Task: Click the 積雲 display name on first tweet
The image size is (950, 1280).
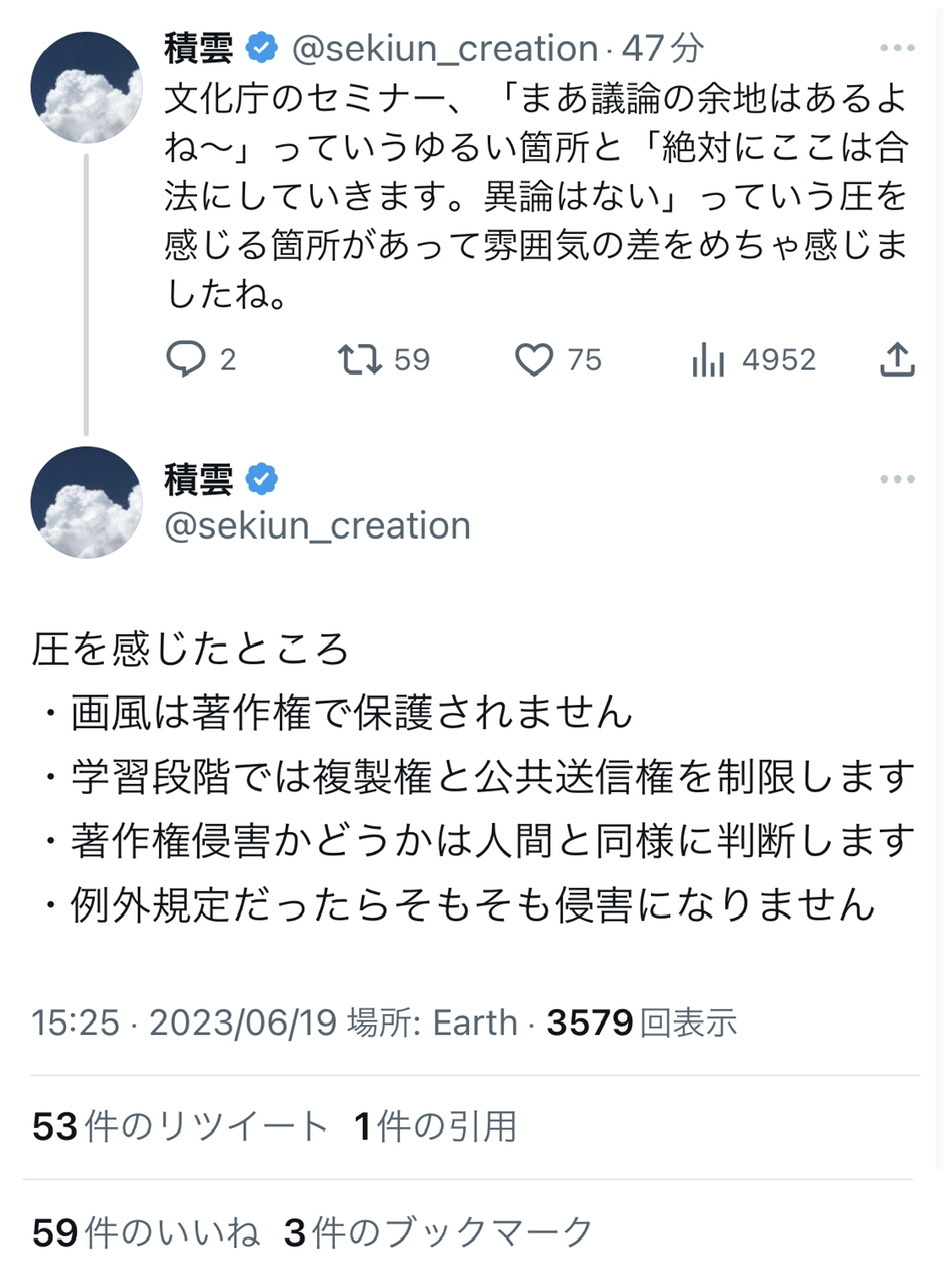Action: [x=199, y=47]
